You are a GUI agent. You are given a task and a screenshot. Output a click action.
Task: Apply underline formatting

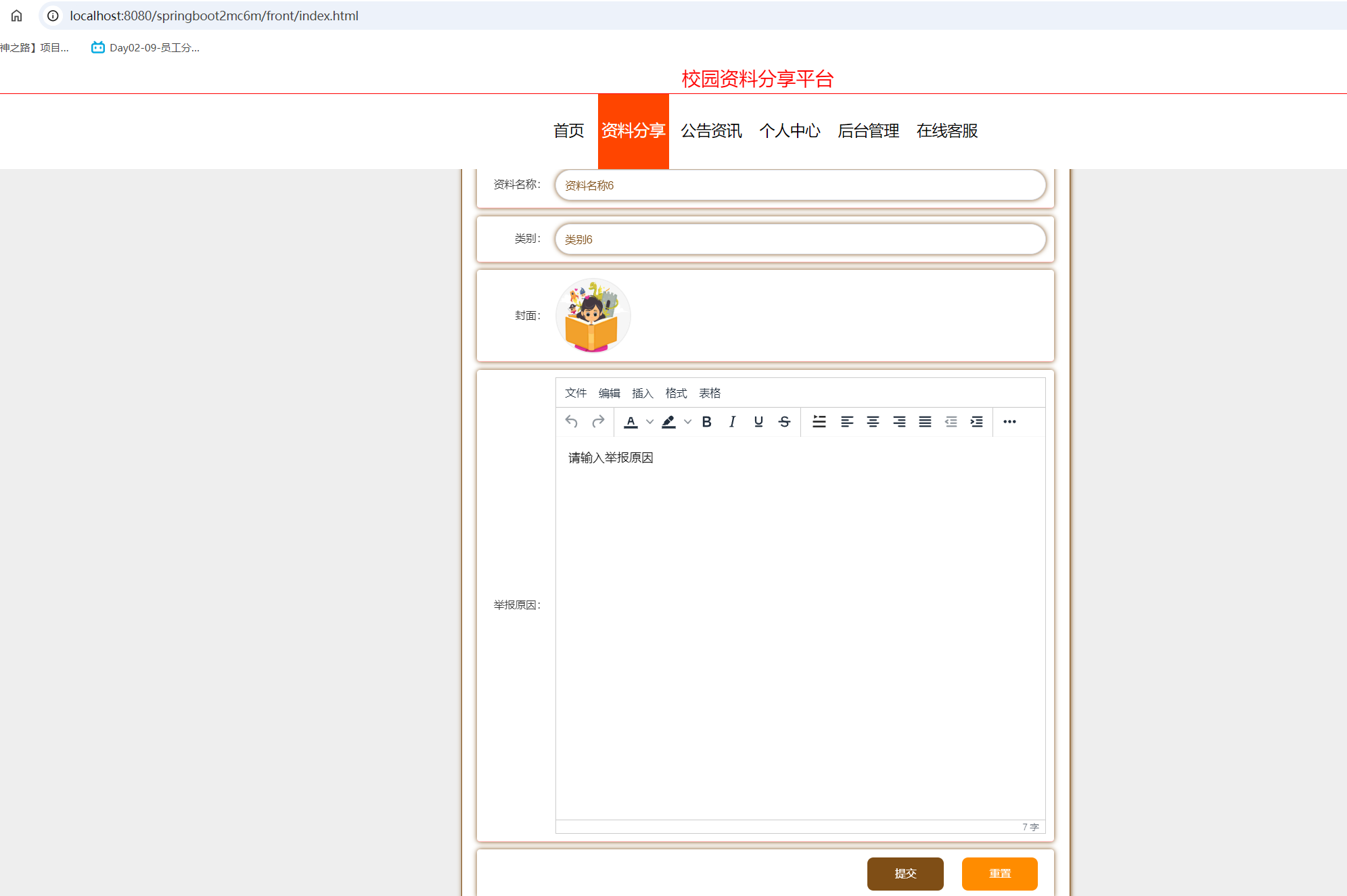coord(758,422)
